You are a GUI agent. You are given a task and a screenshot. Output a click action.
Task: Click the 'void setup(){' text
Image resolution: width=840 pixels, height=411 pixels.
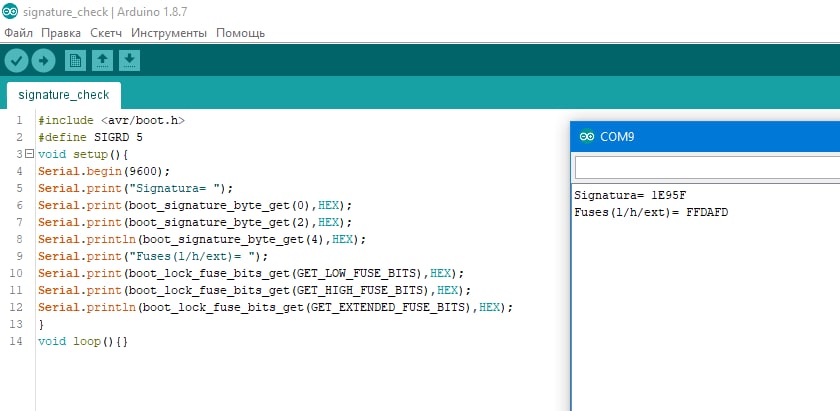[x=84, y=155]
